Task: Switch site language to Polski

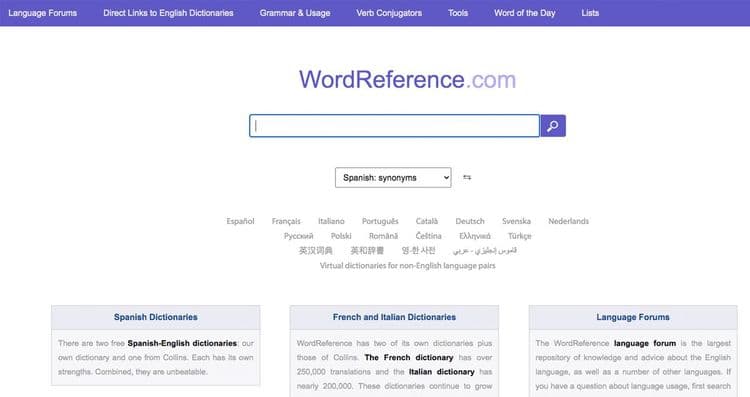Action: point(341,236)
